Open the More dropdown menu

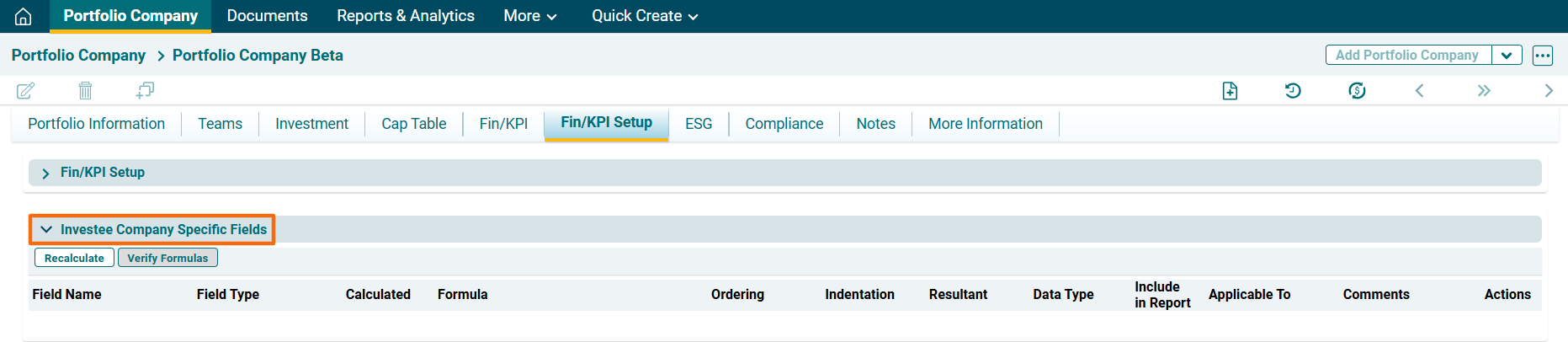point(529,16)
